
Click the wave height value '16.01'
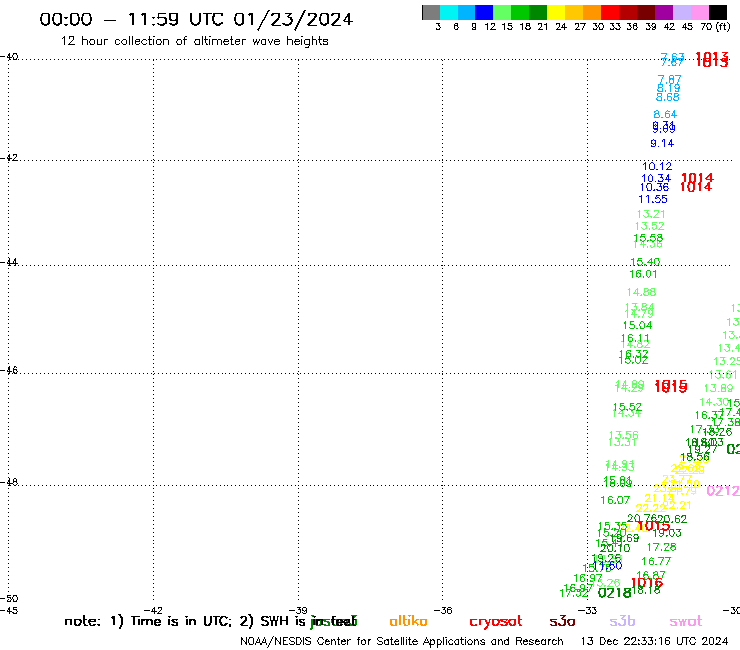643,274
